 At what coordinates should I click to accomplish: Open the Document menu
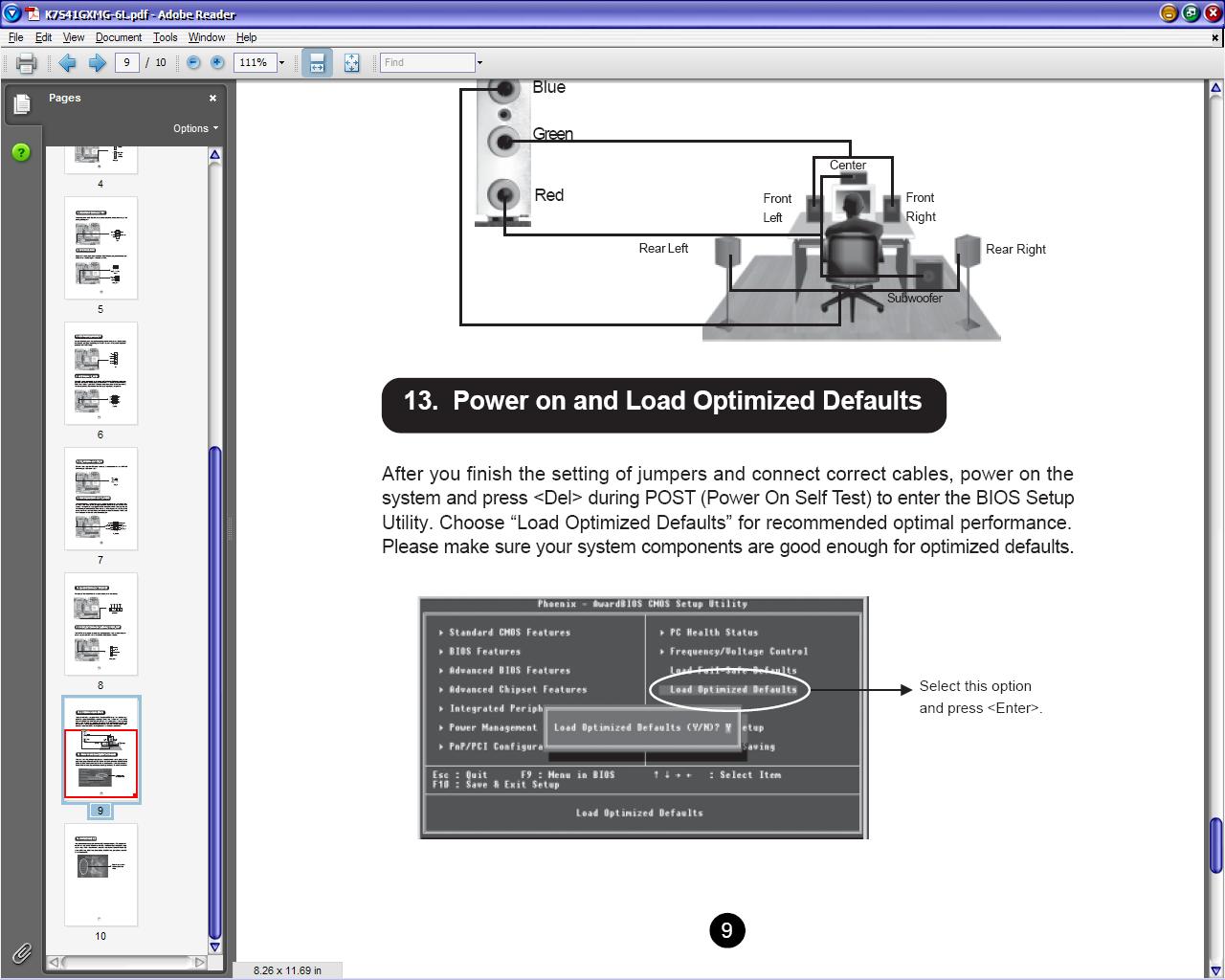click(x=119, y=37)
